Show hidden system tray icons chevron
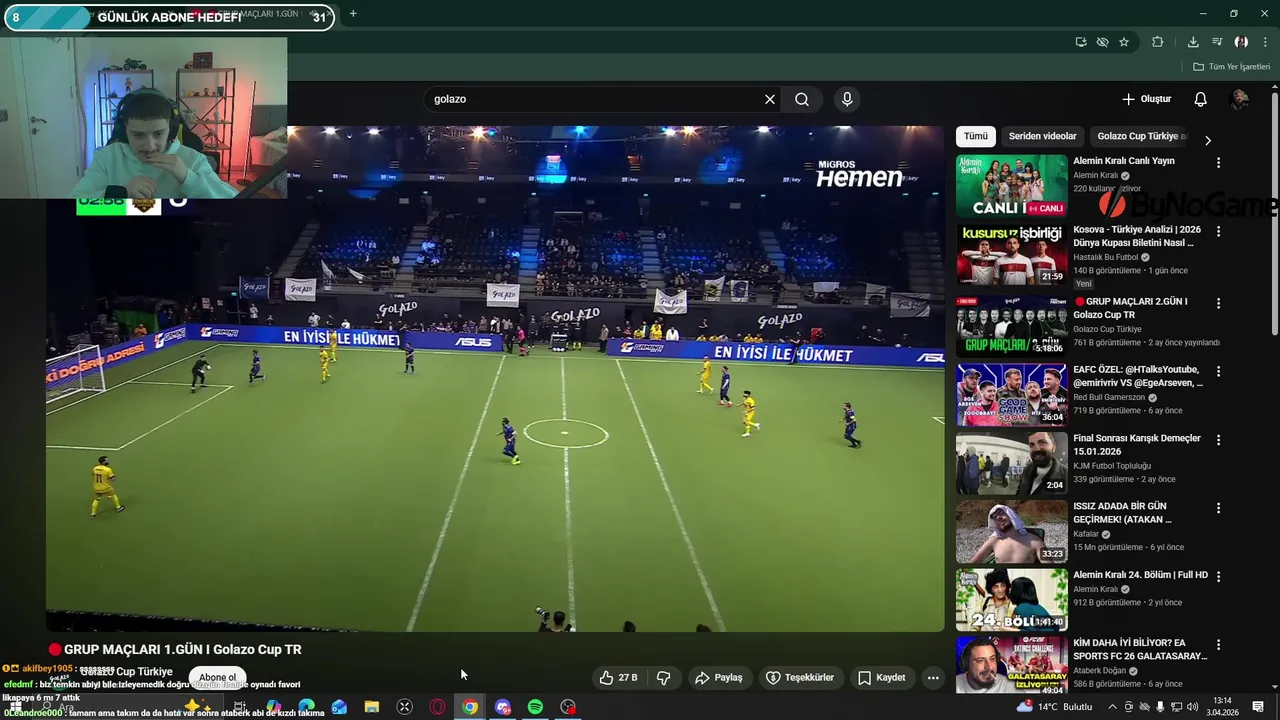Screen dimensions: 1280x720 click(x=1112, y=707)
